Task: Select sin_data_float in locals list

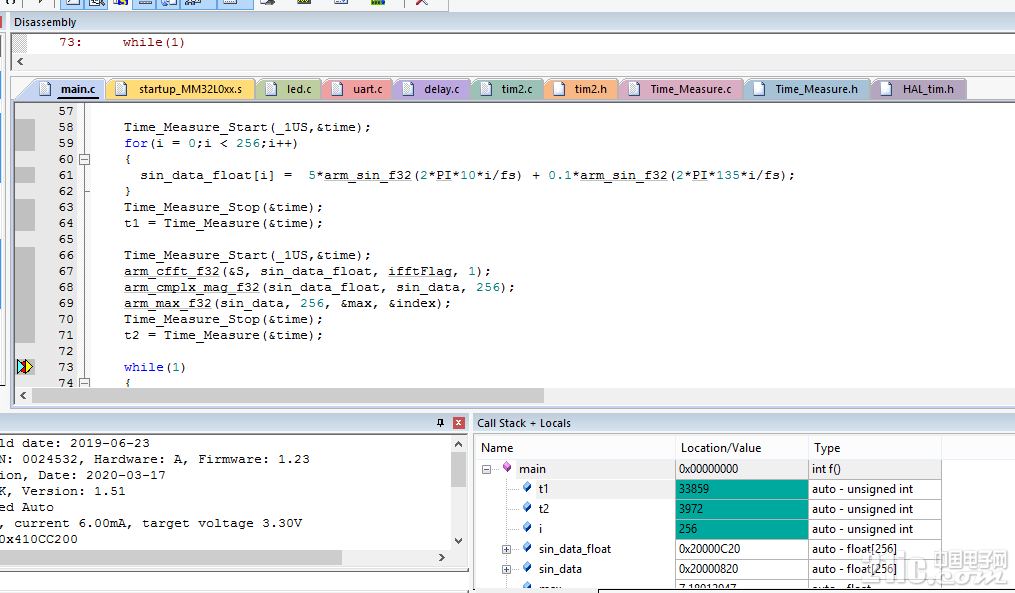Action: pyautogui.click(x=574, y=549)
